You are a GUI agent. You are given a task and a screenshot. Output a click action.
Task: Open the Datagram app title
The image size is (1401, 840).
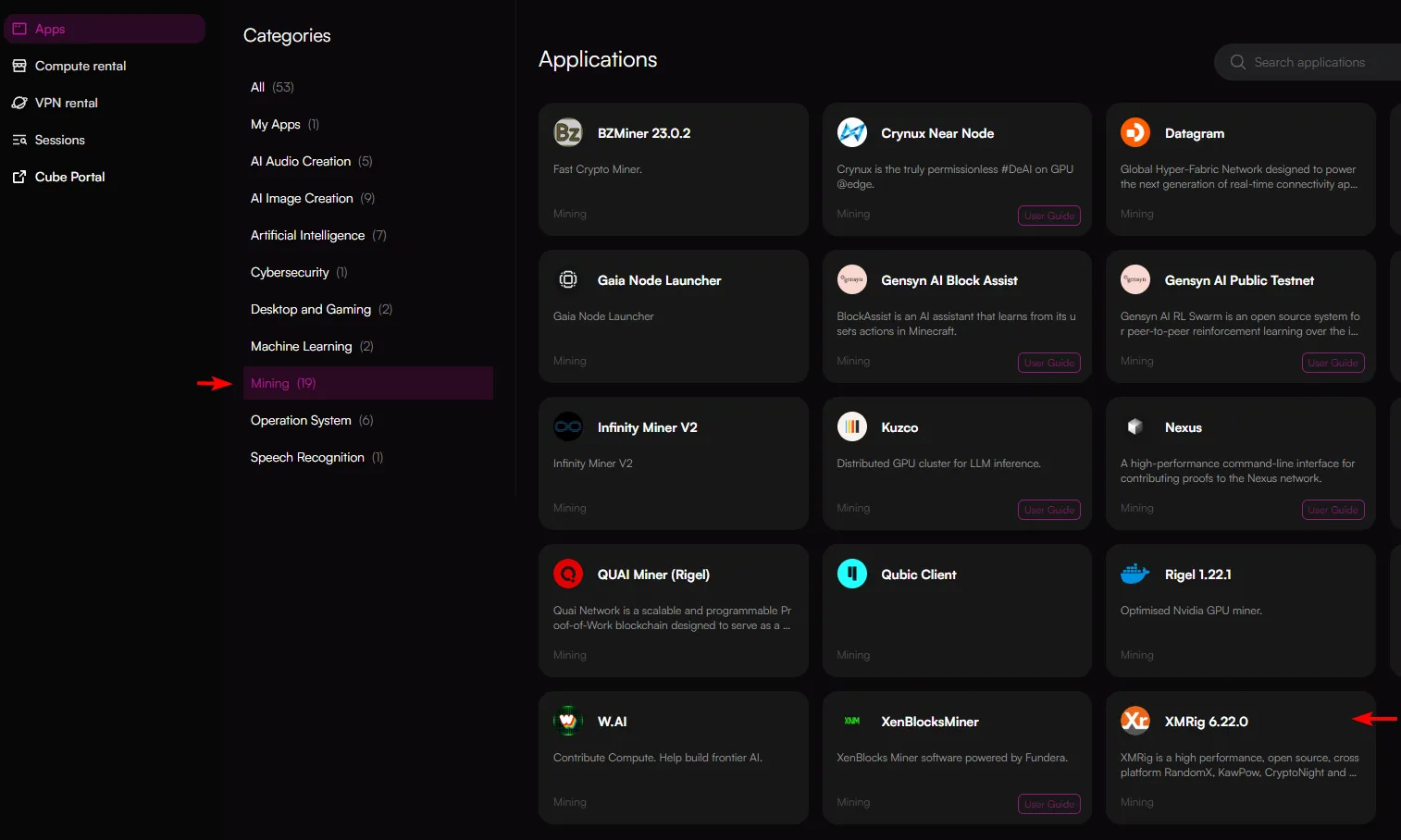(1195, 133)
